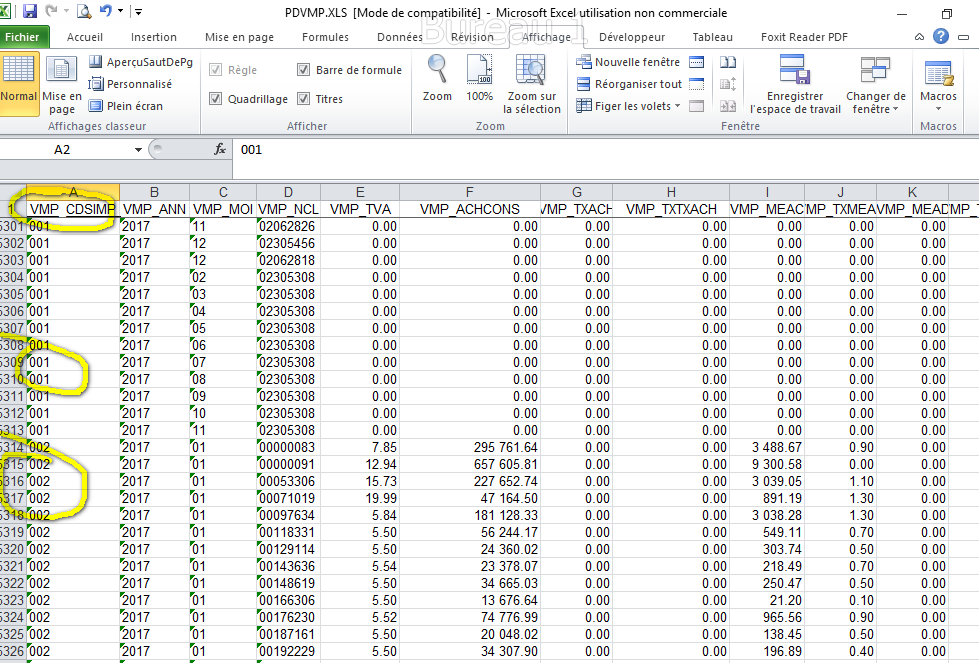Uncheck the Quadrillage checkbox

[x=215, y=99]
